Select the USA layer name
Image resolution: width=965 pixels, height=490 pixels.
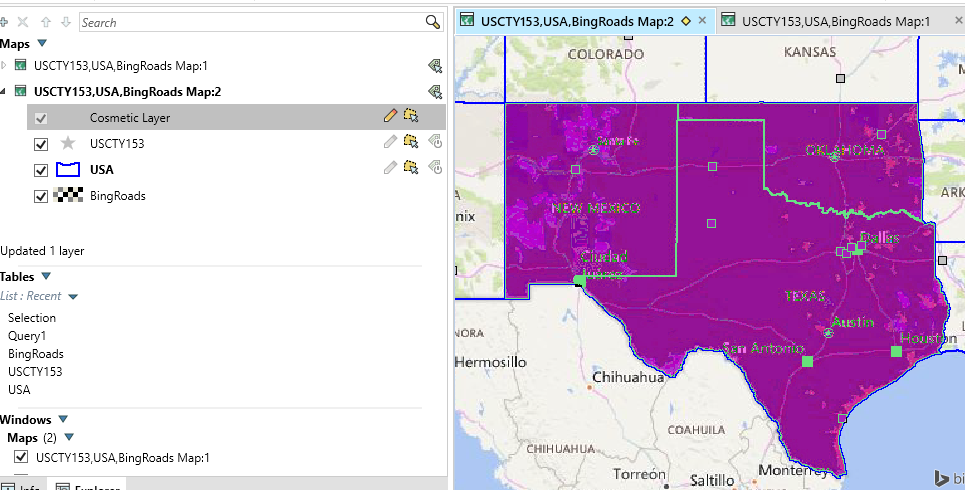click(102, 170)
